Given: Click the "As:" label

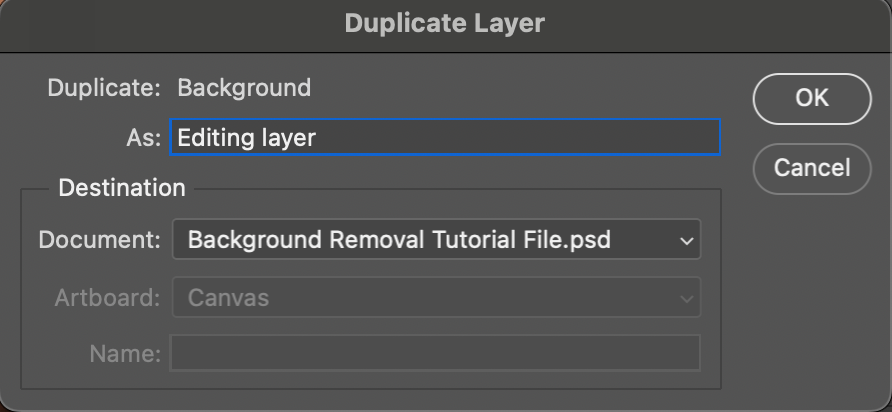Looking at the screenshot, I should tap(144, 139).
